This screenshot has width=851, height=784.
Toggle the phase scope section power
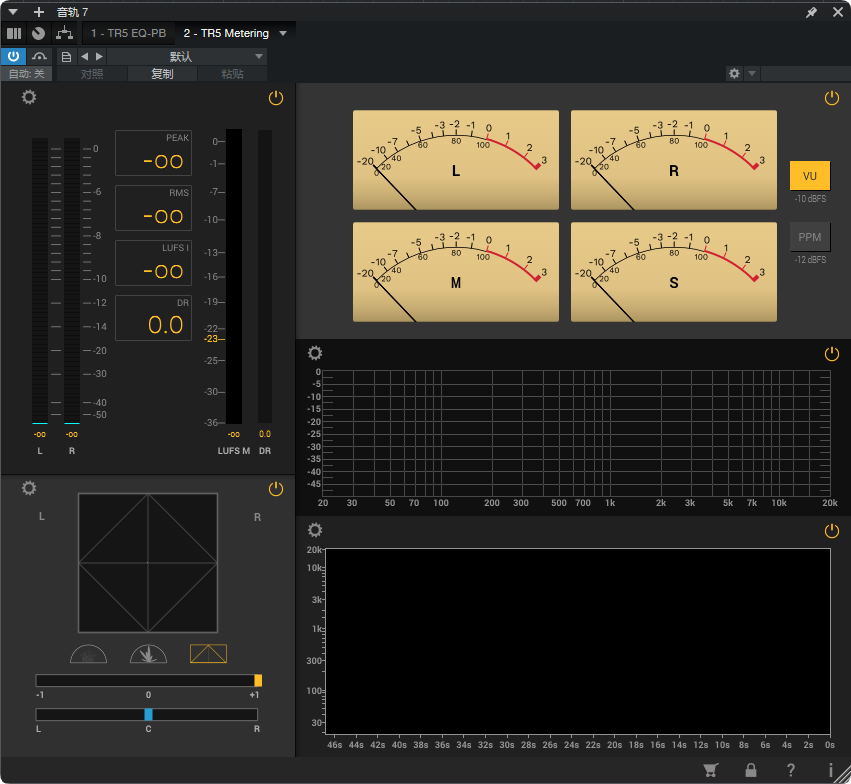click(276, 489)
